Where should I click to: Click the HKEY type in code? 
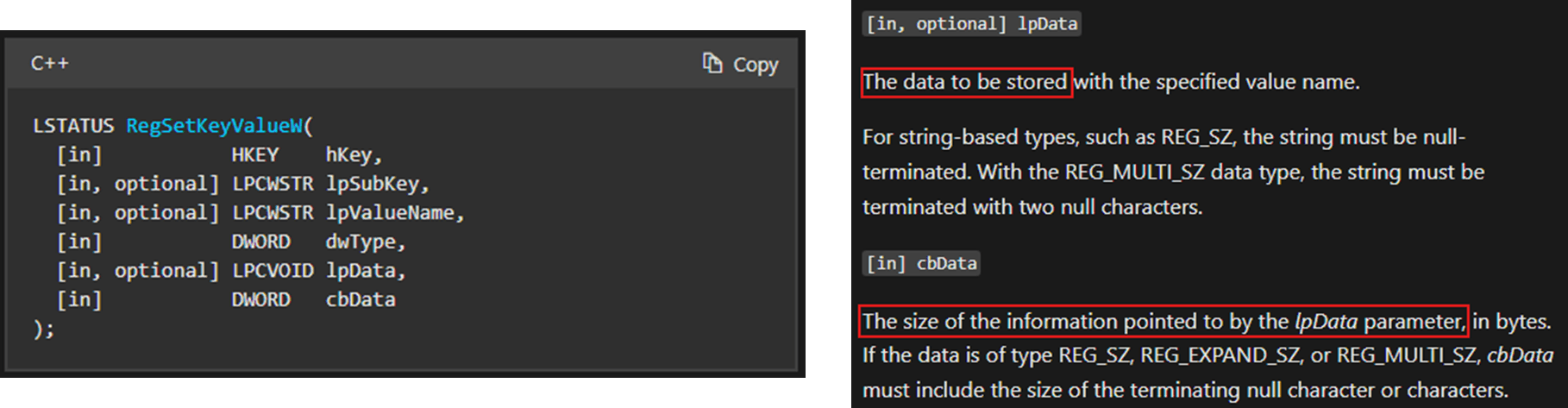tap(255, 155)
